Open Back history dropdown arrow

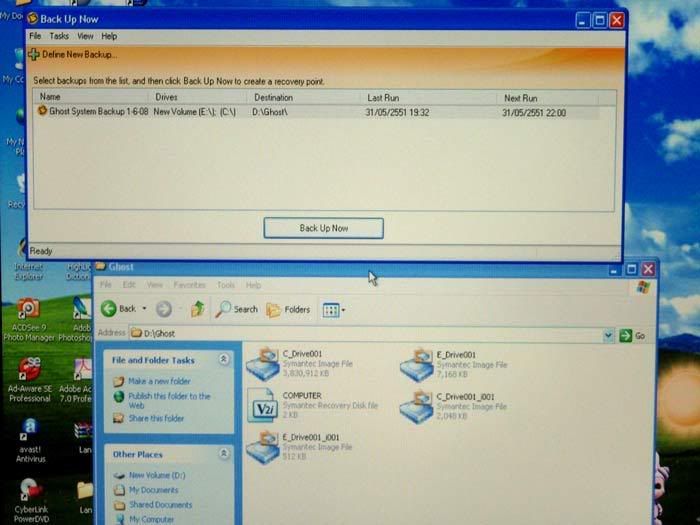coord(144,308)
